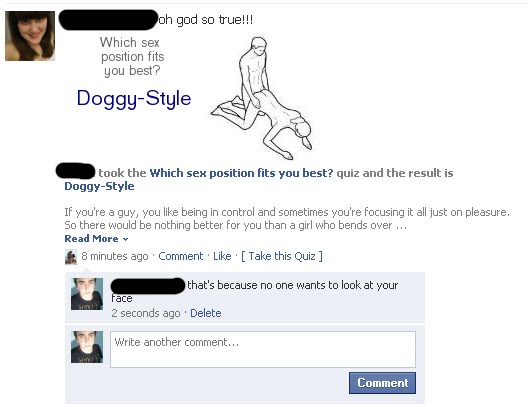Click the 8 minutes ago timestamp
The height and width of the screenshot is (407, 528).
pos(115,256)
